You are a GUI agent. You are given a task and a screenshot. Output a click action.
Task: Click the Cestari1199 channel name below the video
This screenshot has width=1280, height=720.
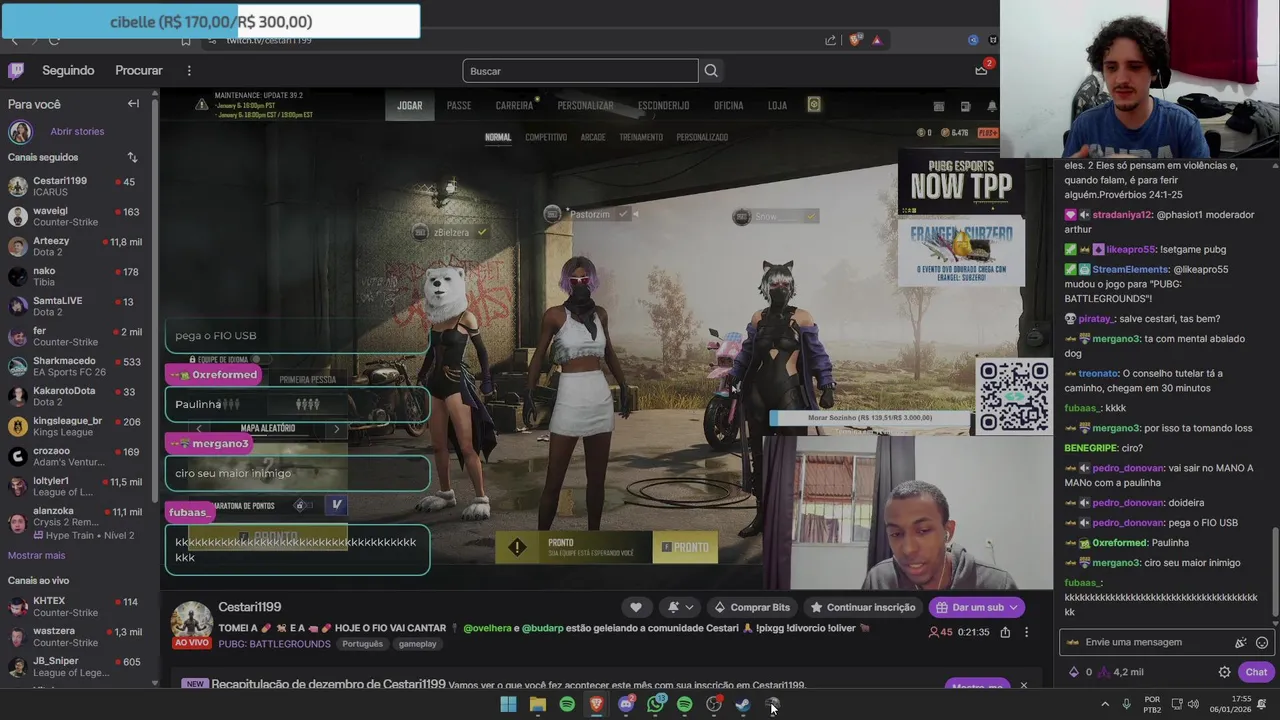coord(250,607)
